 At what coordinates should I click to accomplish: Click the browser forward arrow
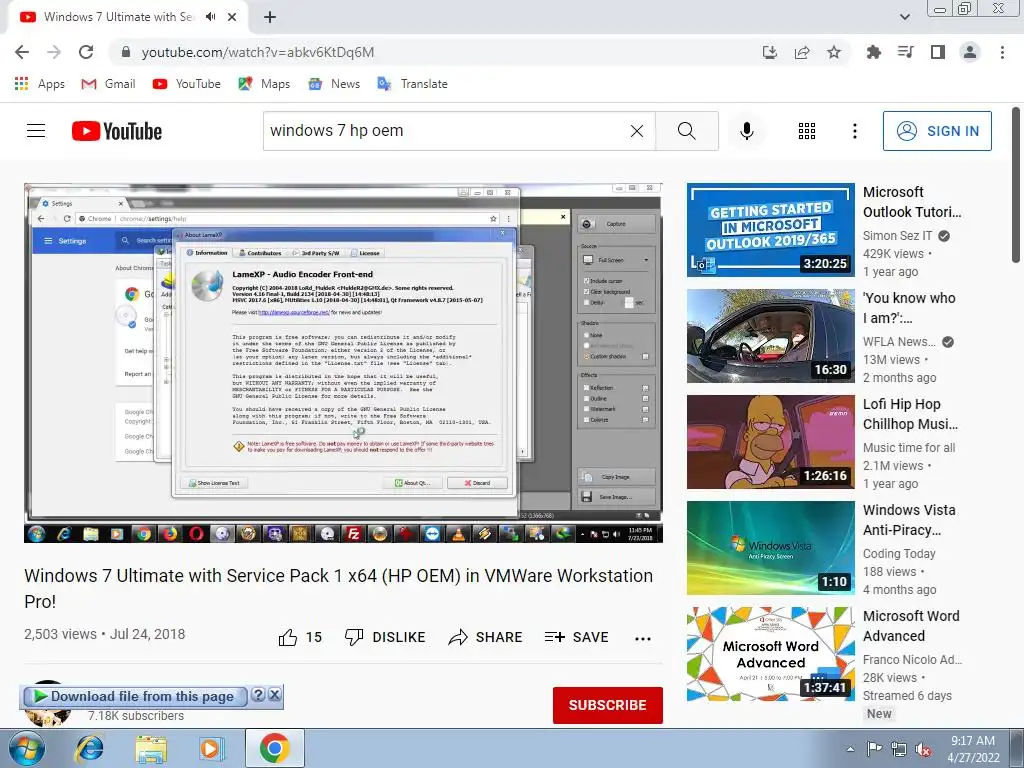point(54,52)
